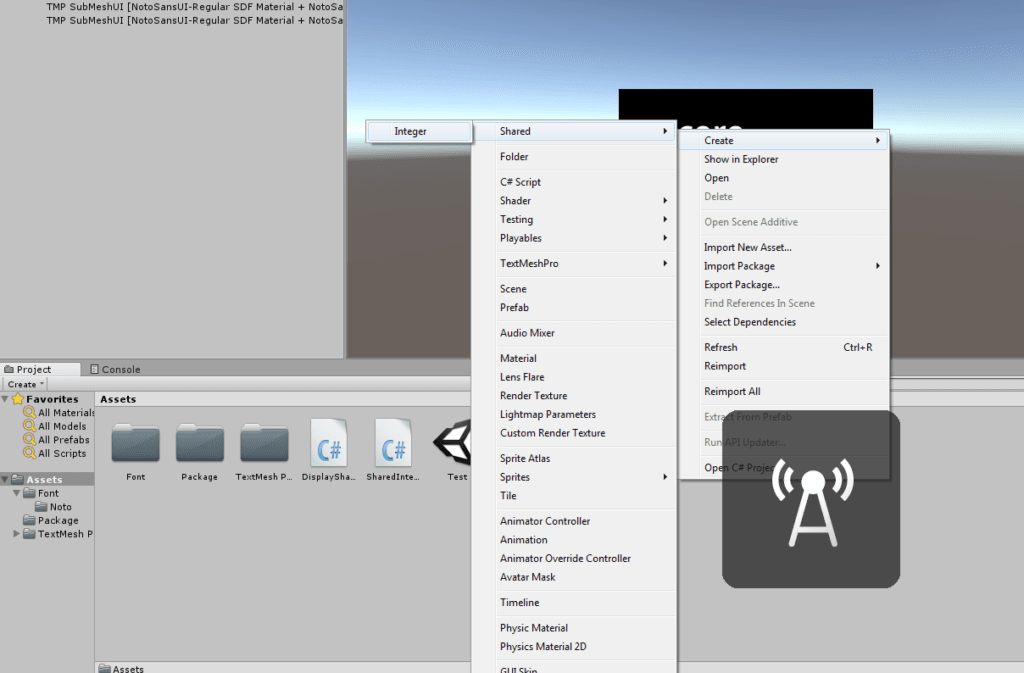The height and width of the screenshot is (673, 1024).
Task: Expand the TextMesh Pro folder in tree
Action: [17, 534]
